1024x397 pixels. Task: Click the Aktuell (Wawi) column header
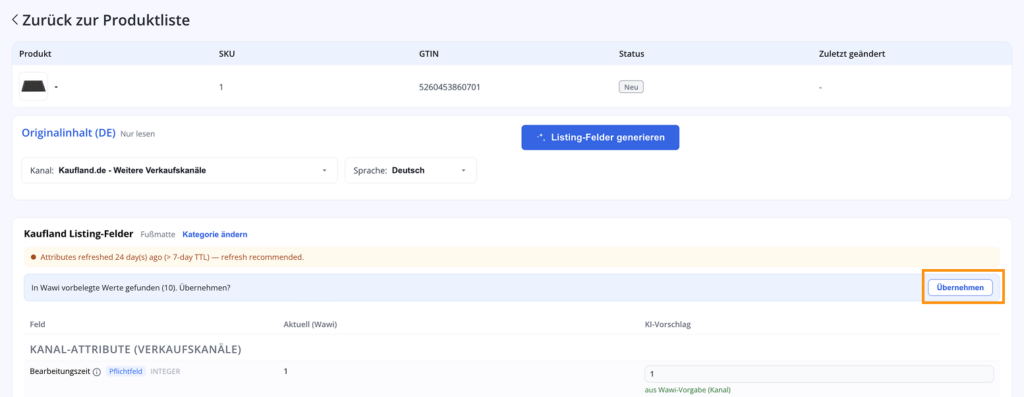pyautogui.click(x=310, y=324)
